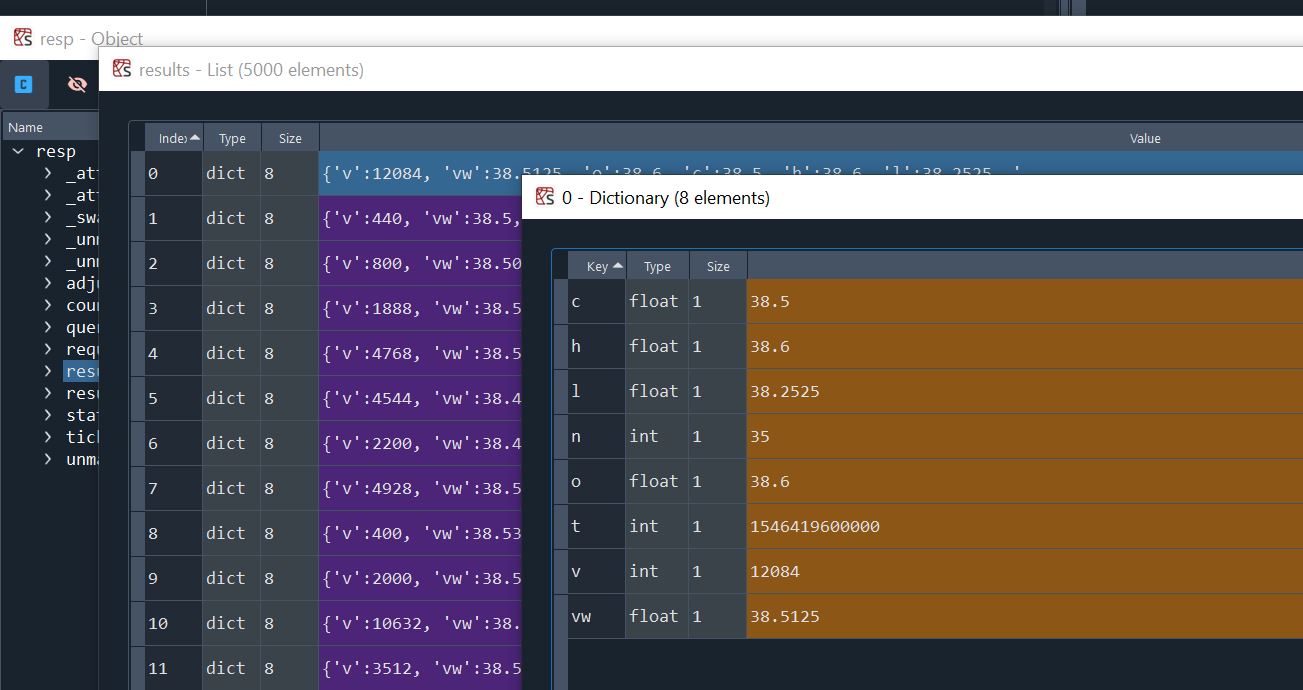1303x690 pixels.
Task: Select value cell starting {'v':2200
Action: (x=421, y=443)
